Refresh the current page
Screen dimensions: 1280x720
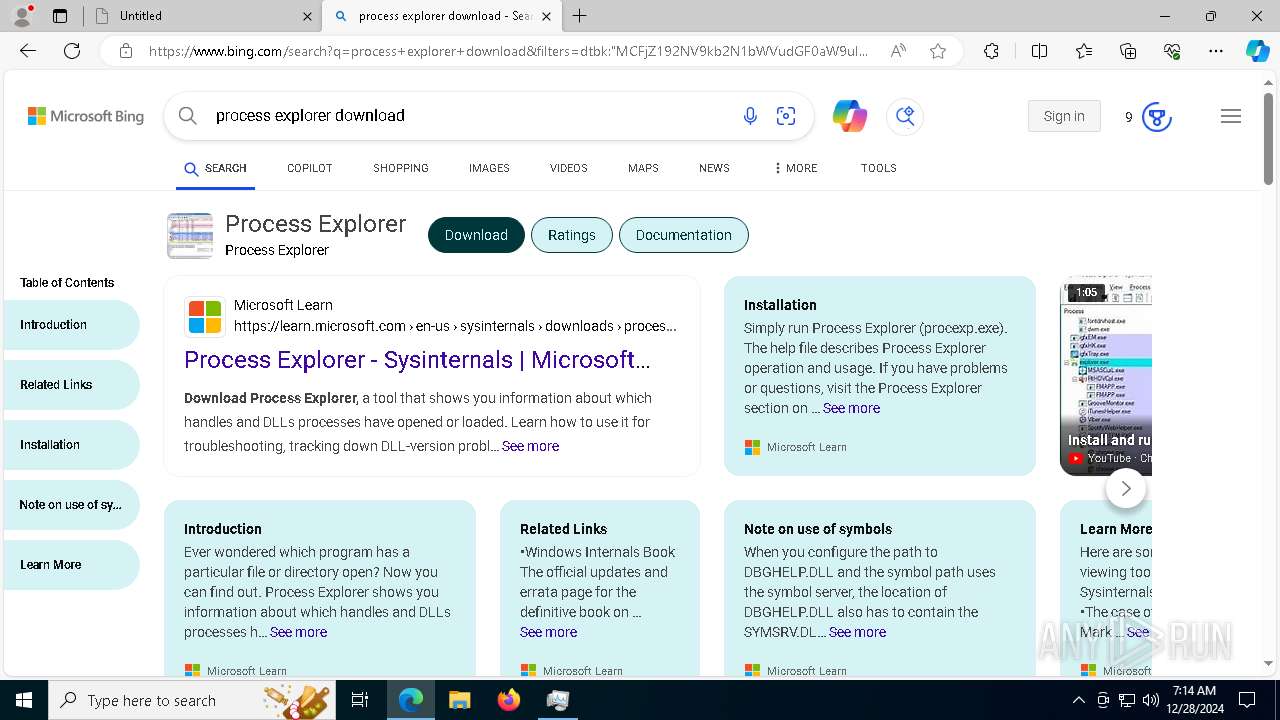click(72, 51)
